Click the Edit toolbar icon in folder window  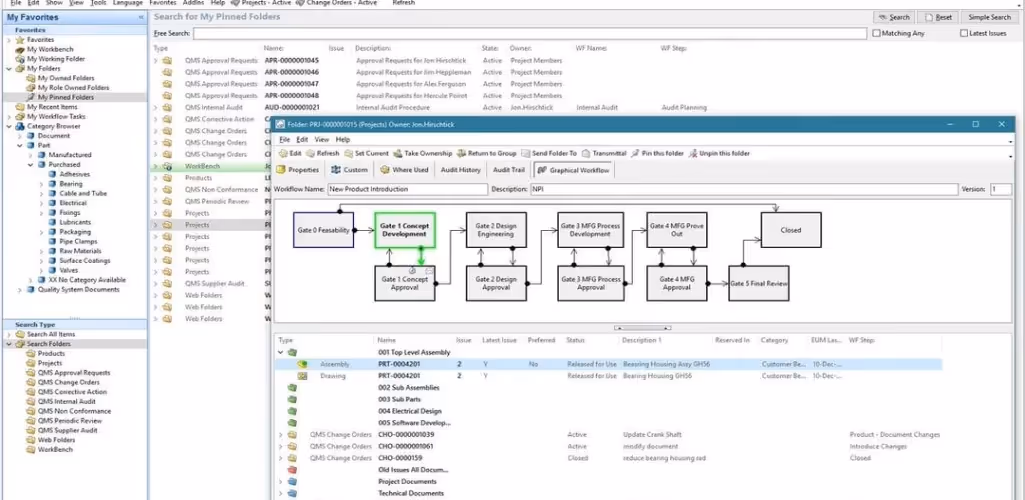[283, 154]
